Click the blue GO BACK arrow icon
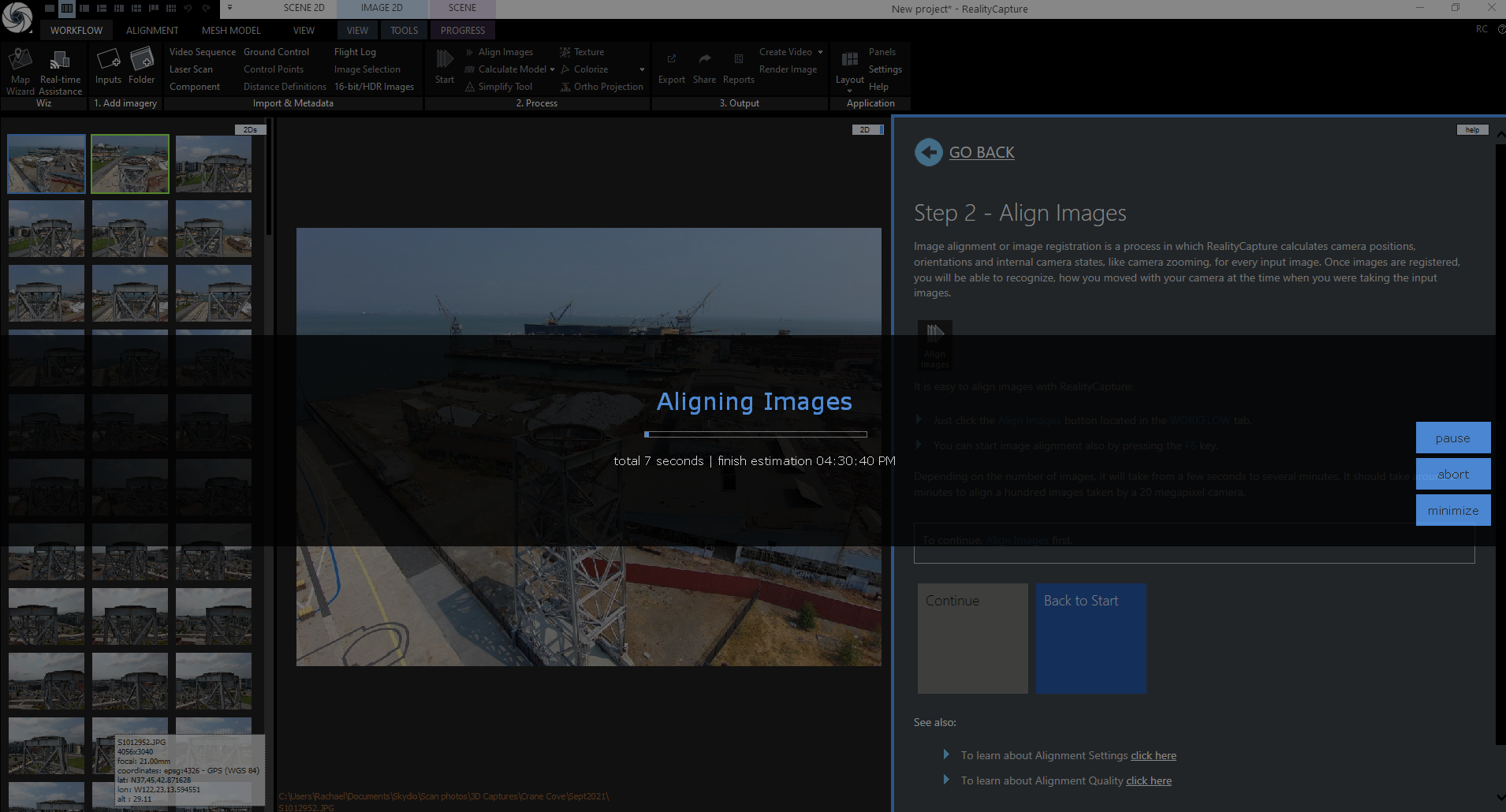Viewport: 1506px width, 812px height. click(x=929, y=152)
